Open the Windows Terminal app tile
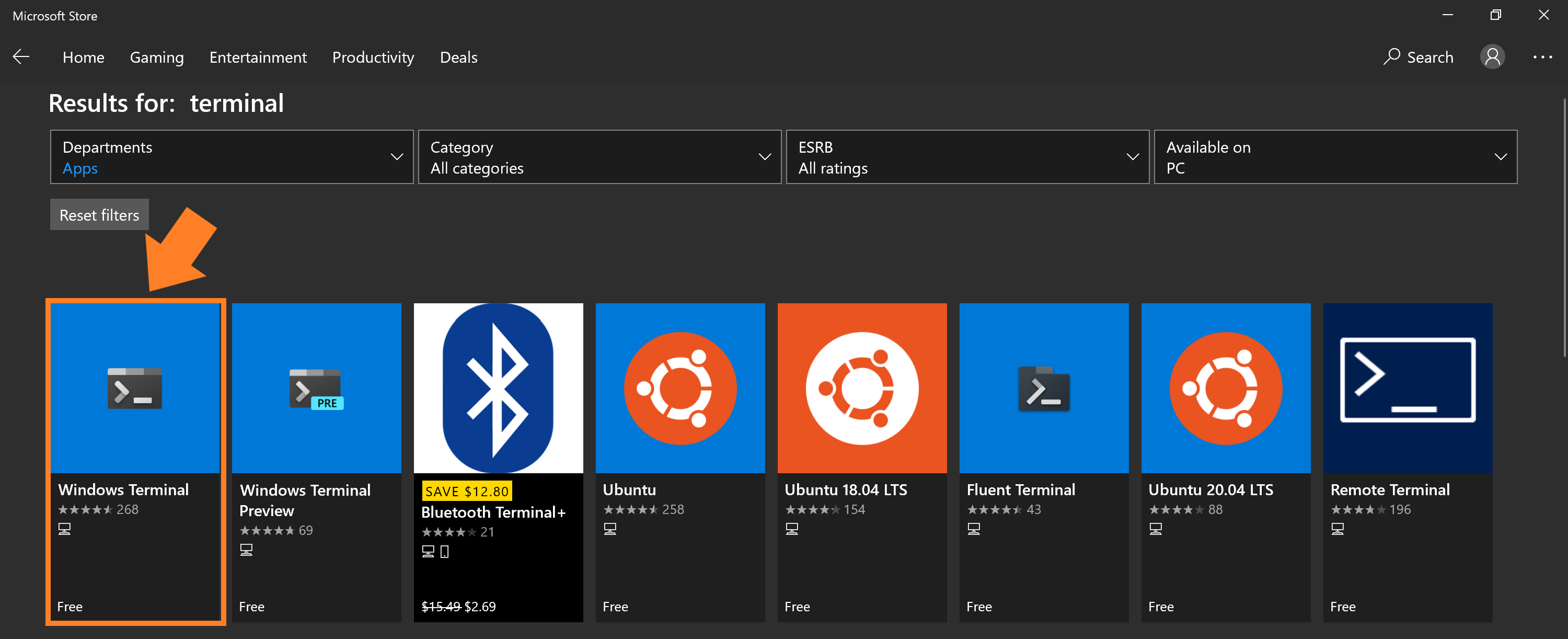This screenshot has height=639, width=1568. 135,388
